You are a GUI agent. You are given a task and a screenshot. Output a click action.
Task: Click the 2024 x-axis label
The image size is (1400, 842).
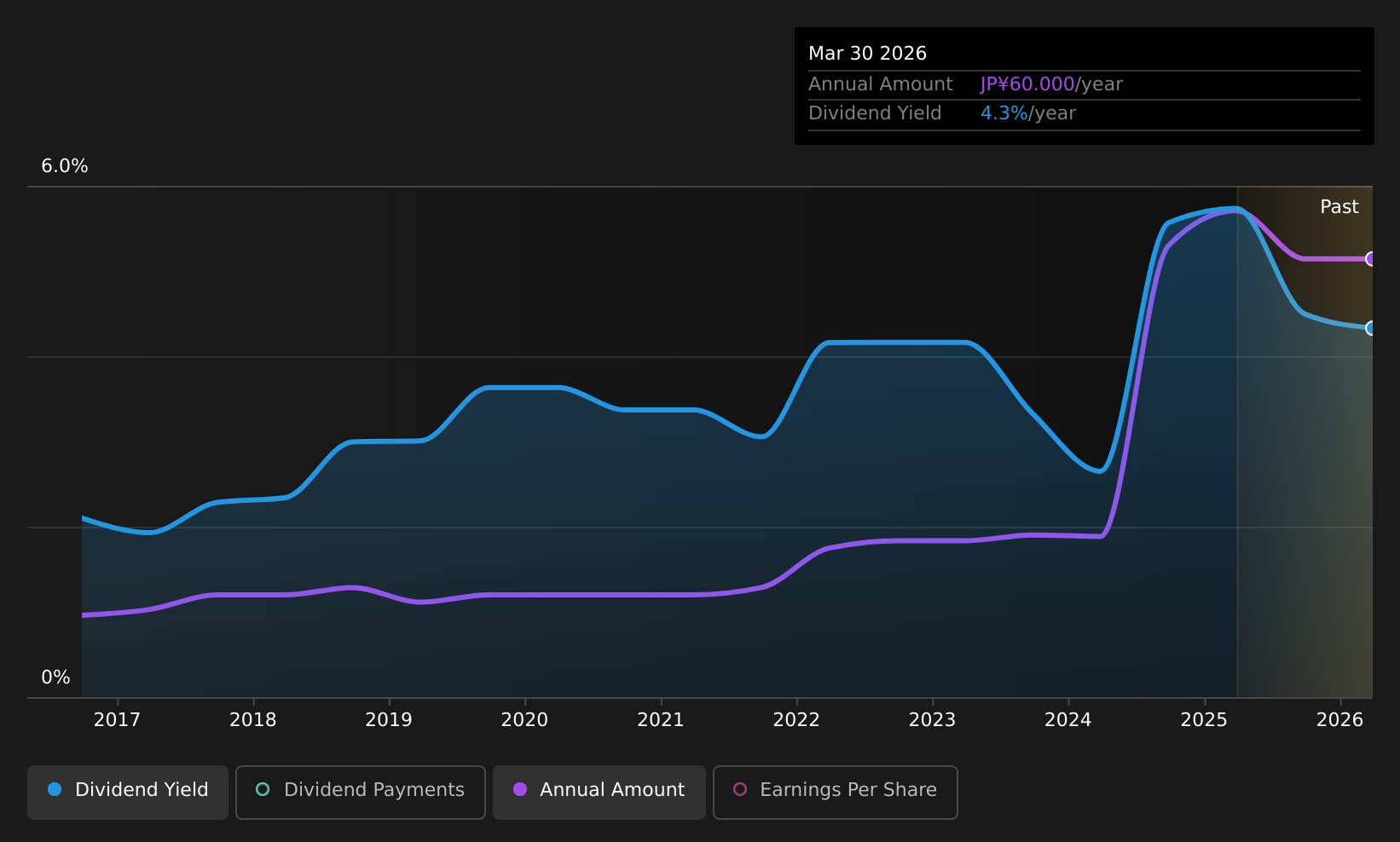pos(1068,720)
